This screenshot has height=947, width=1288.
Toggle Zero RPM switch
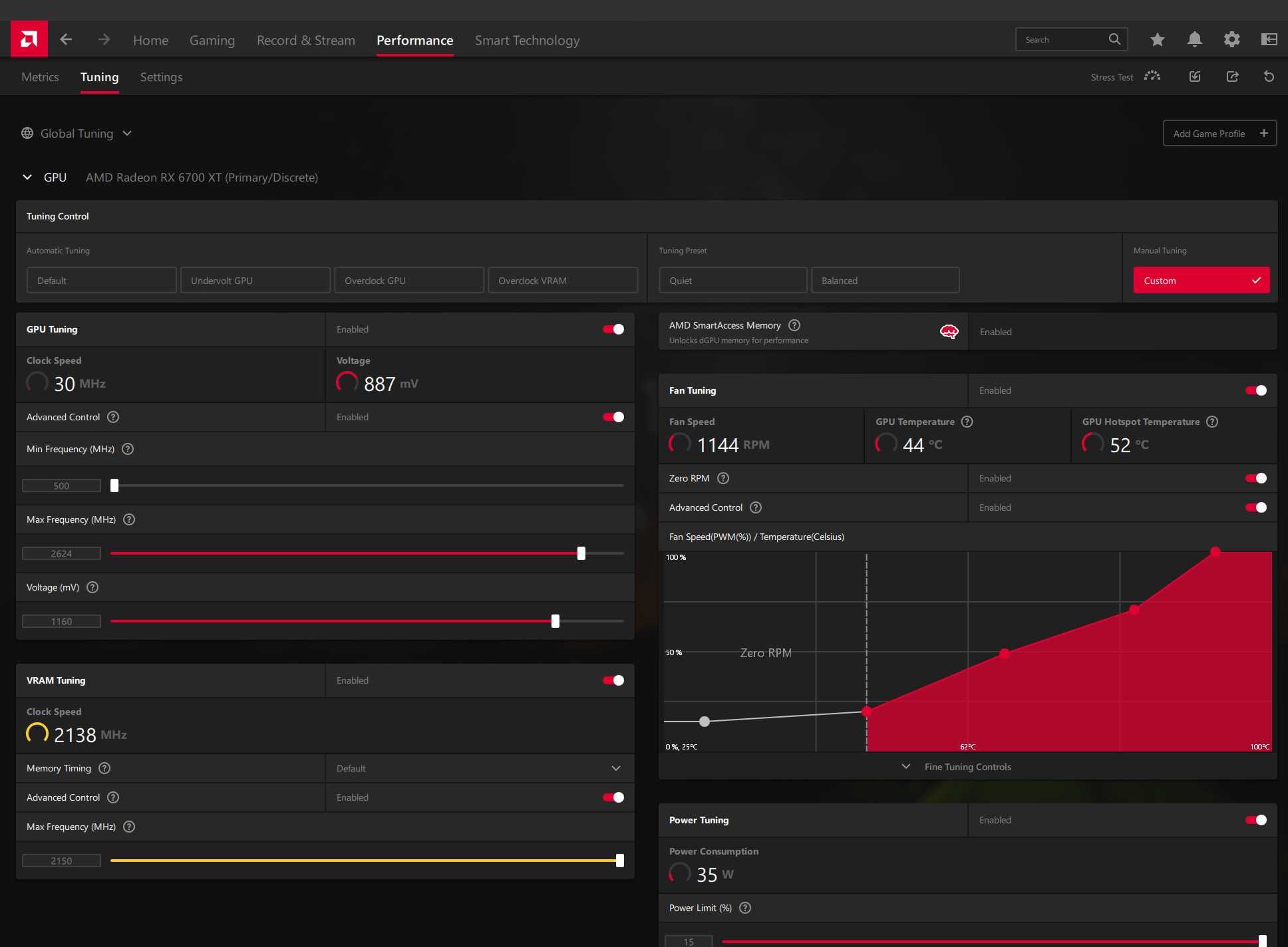1256,478
